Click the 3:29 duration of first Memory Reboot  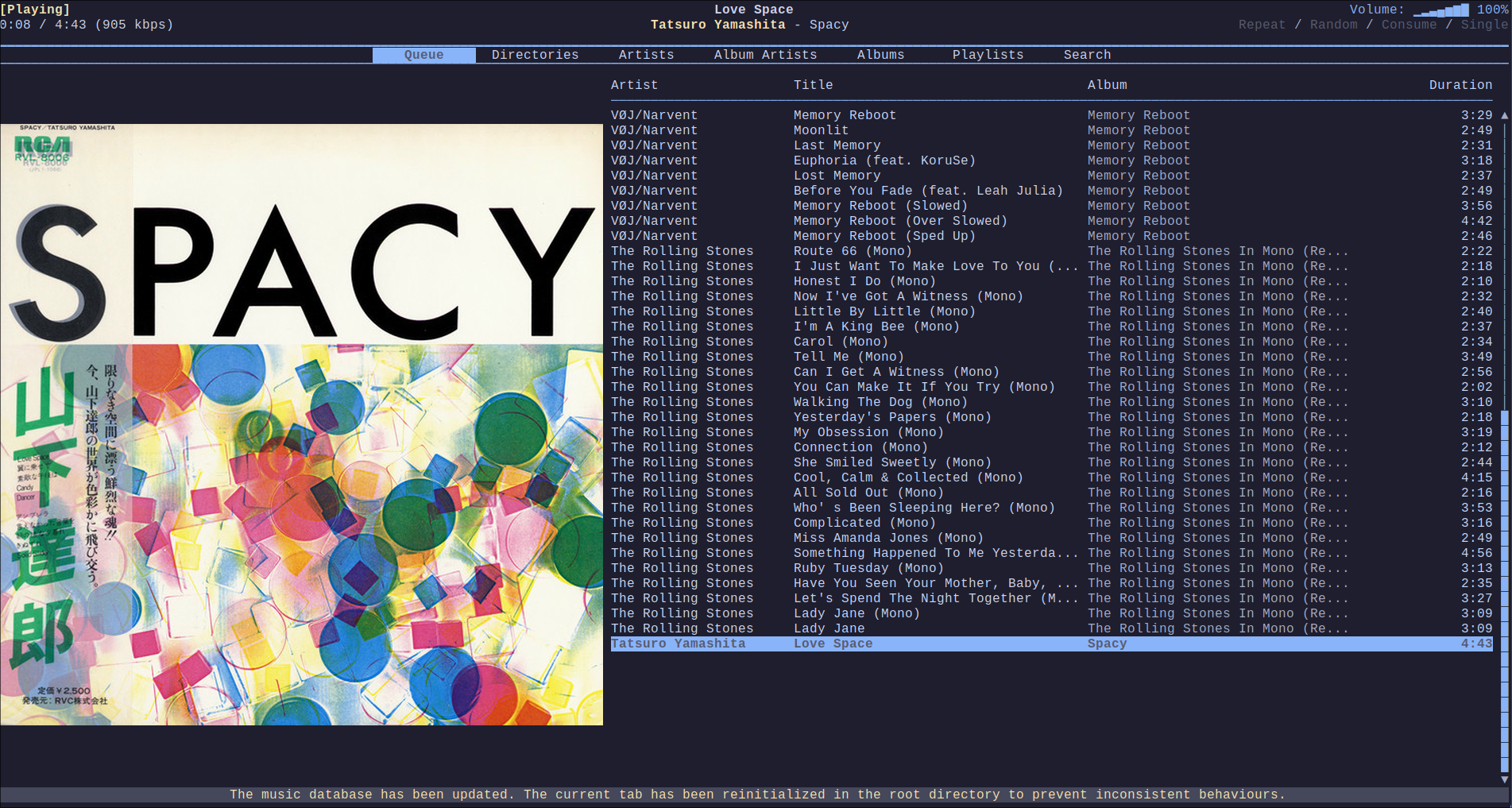(x=1476, y=115)
